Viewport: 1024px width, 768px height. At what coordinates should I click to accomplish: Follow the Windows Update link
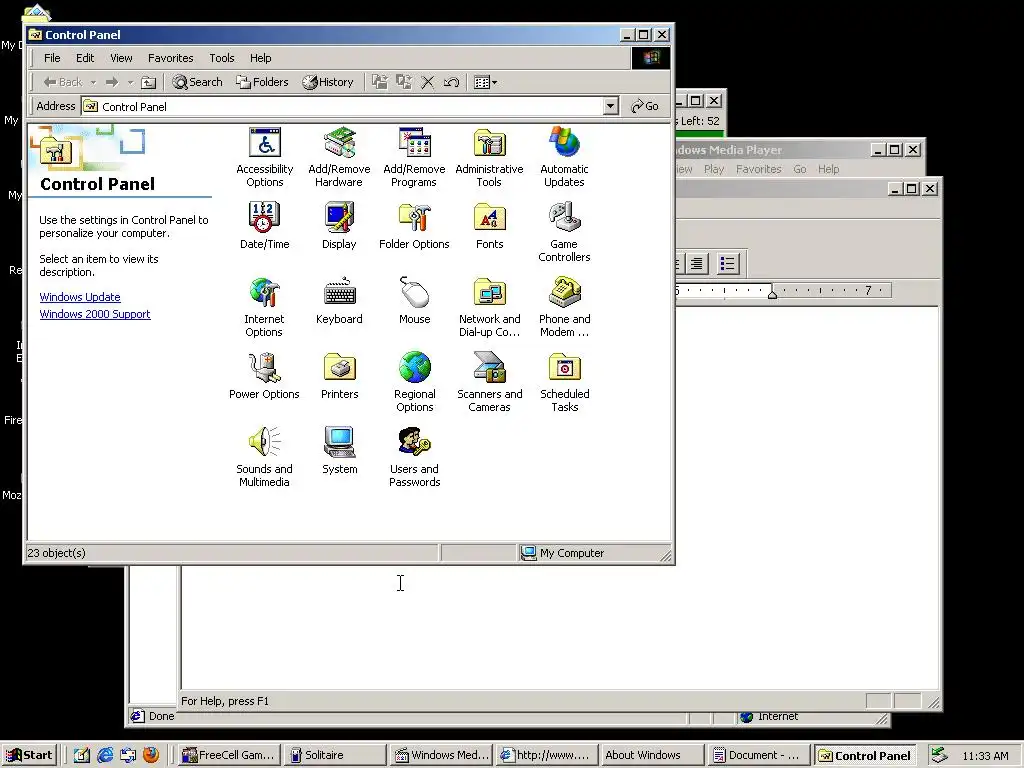tap(80, 297)
